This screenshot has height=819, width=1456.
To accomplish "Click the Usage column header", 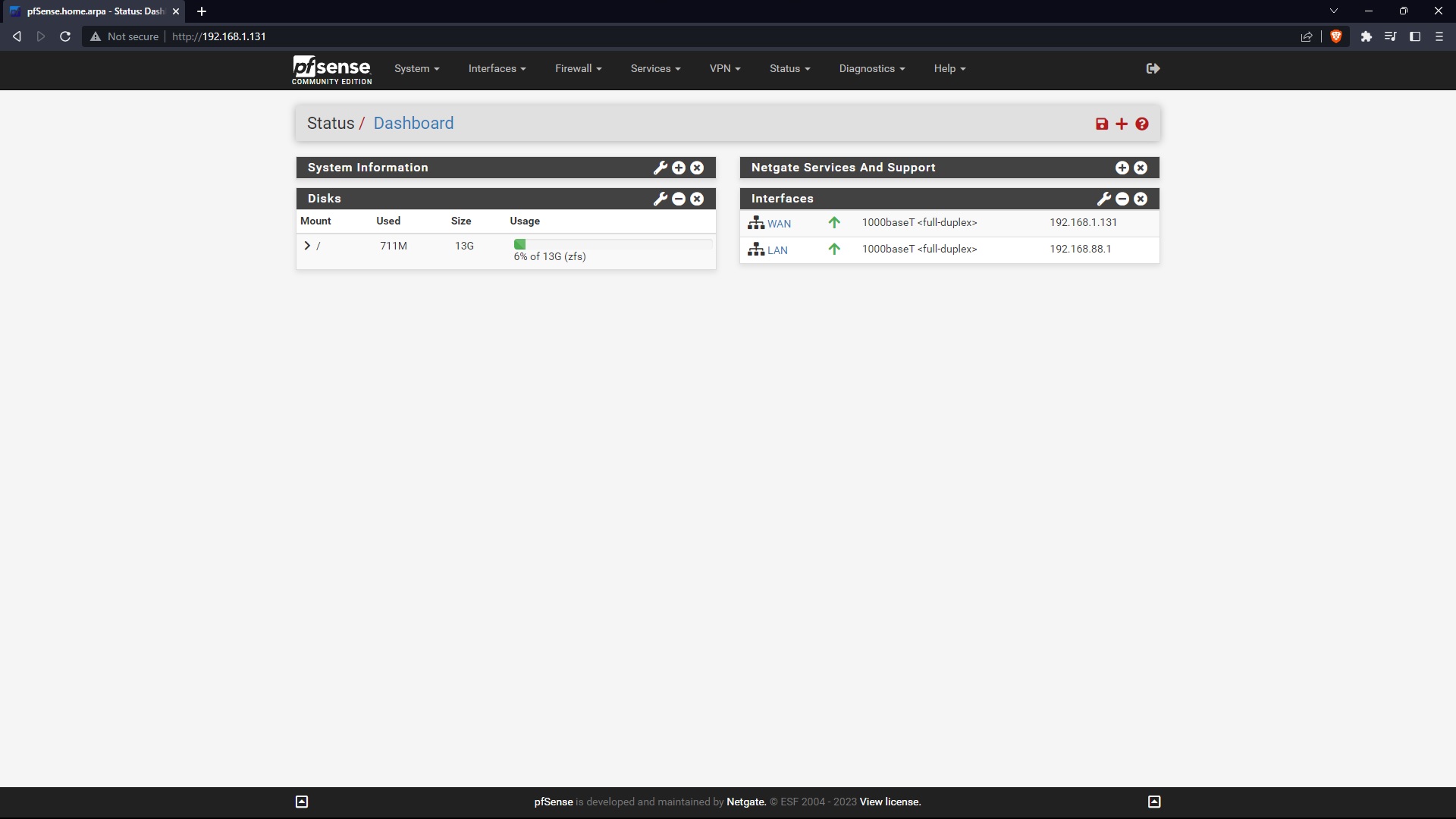I will click(525, 221).
